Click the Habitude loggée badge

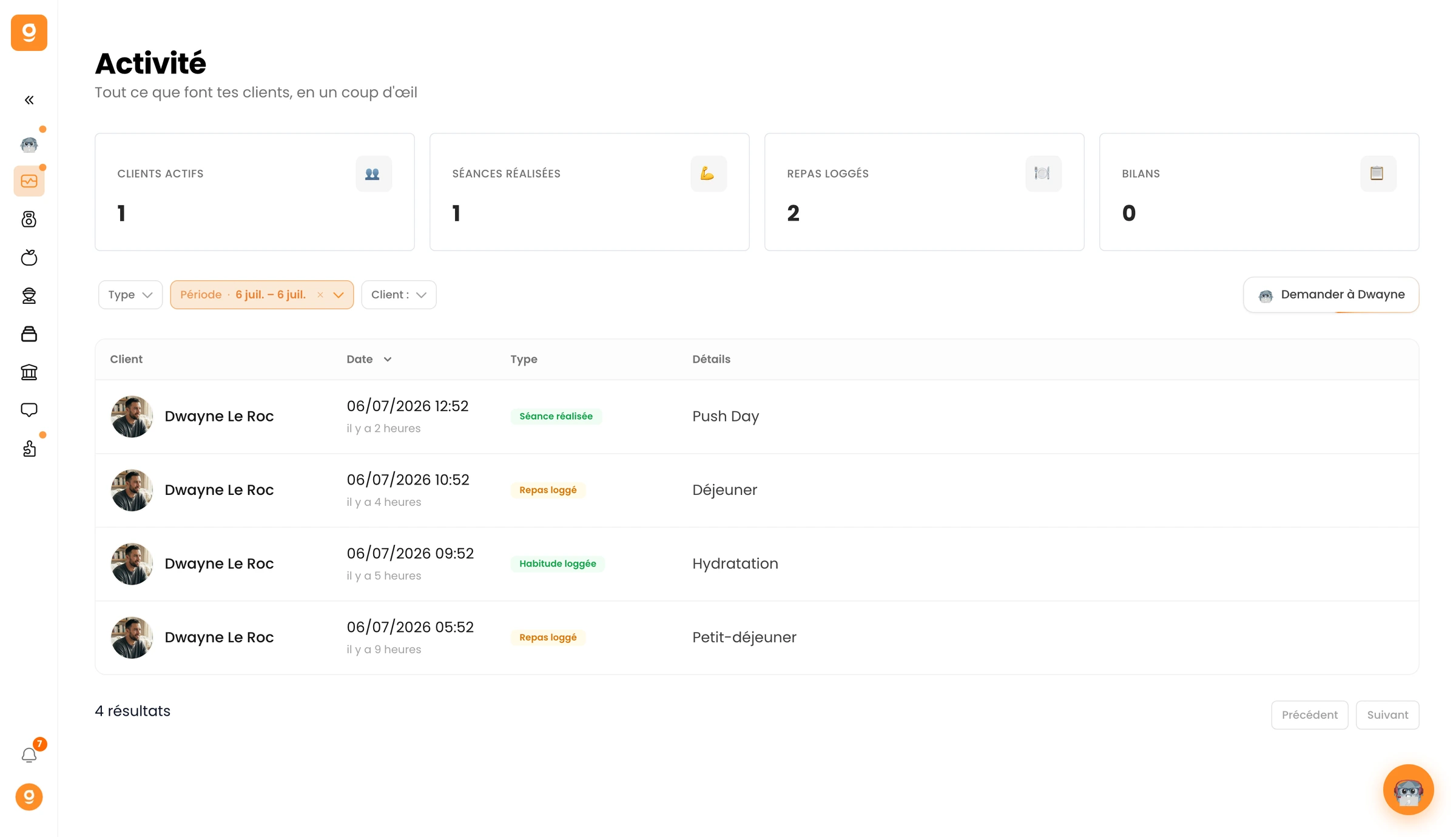click(558, 563)
